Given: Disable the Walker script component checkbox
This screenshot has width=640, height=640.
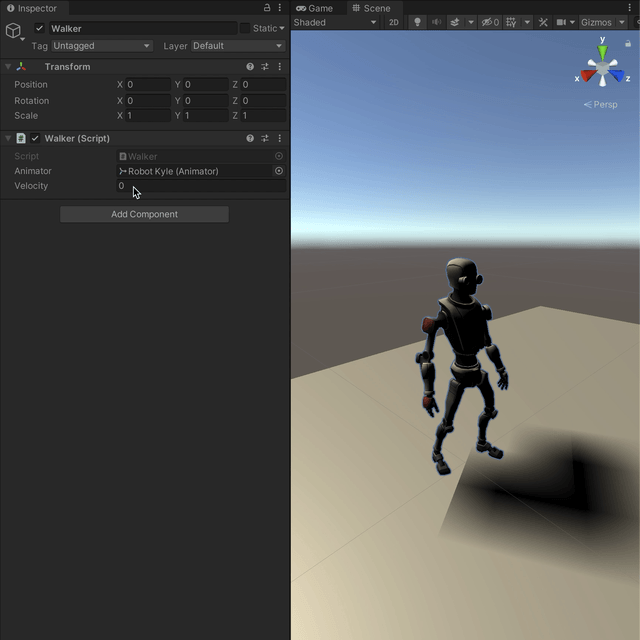Looking at the screenshot, I should (x=35, y=138).
